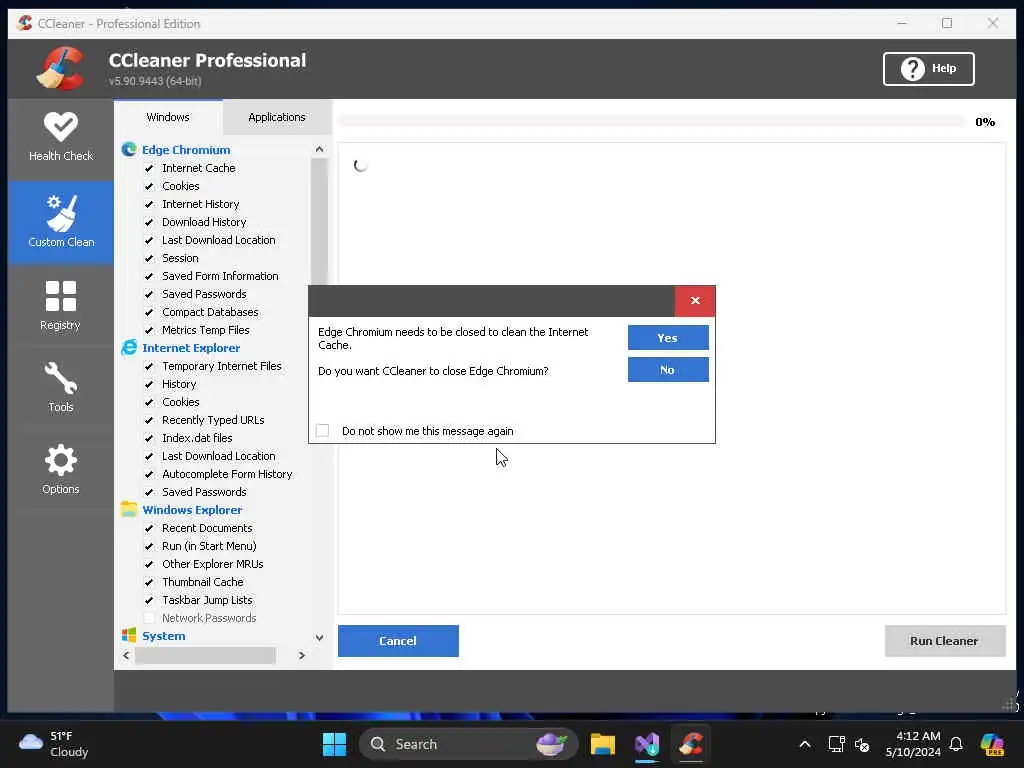The width and height of the screenshot is (1024, 768).
Task: Open File Explorer from the taskbar
Action: 603,744
